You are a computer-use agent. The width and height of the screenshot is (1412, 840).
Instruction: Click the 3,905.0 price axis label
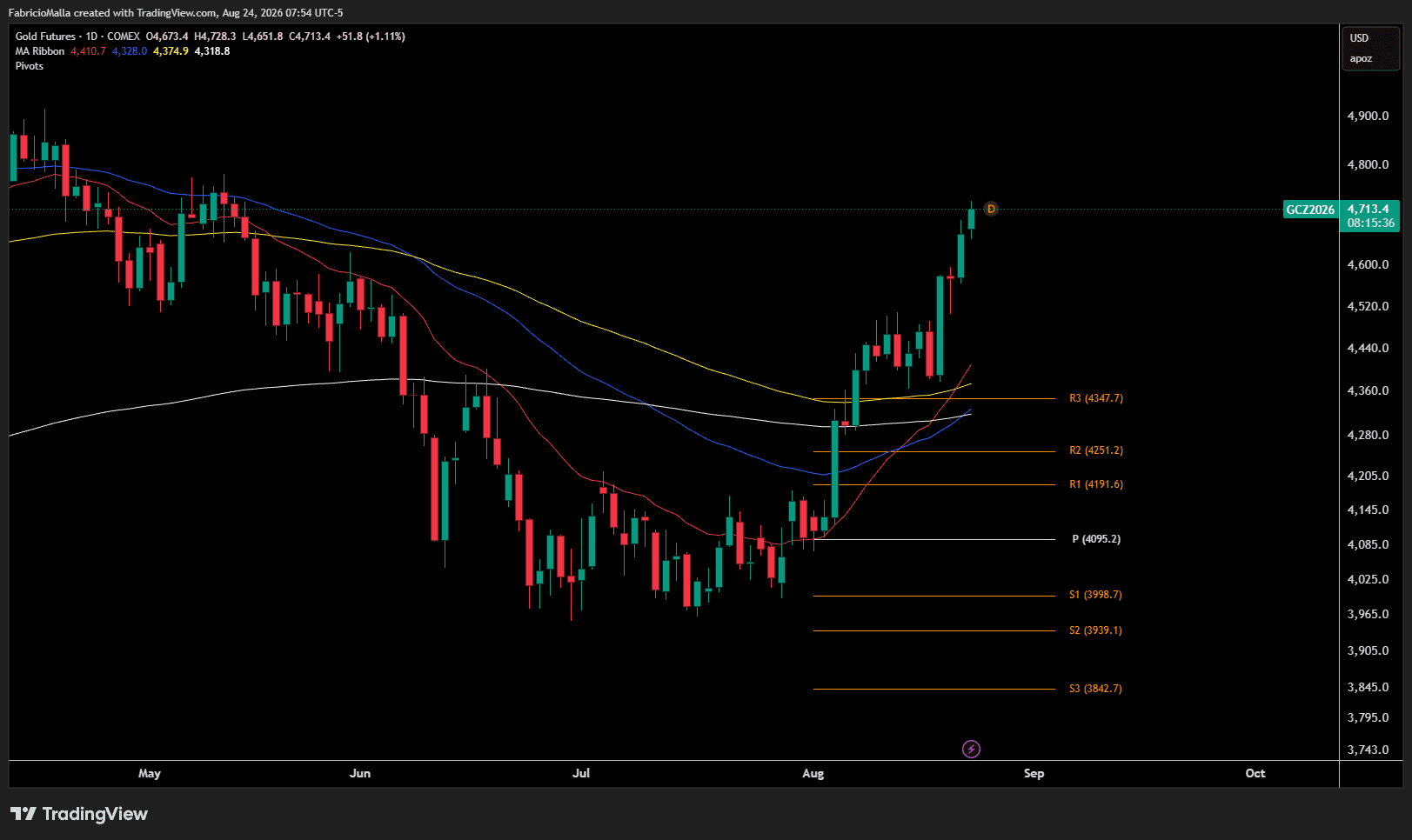pyautogui.click(x=1369, y=650)
